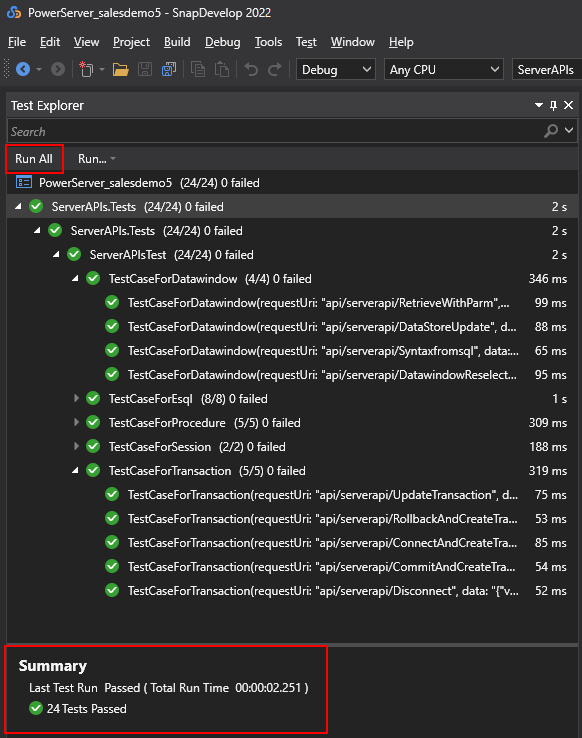Expand the TestCaseForProcedure node

click(76, 423)
